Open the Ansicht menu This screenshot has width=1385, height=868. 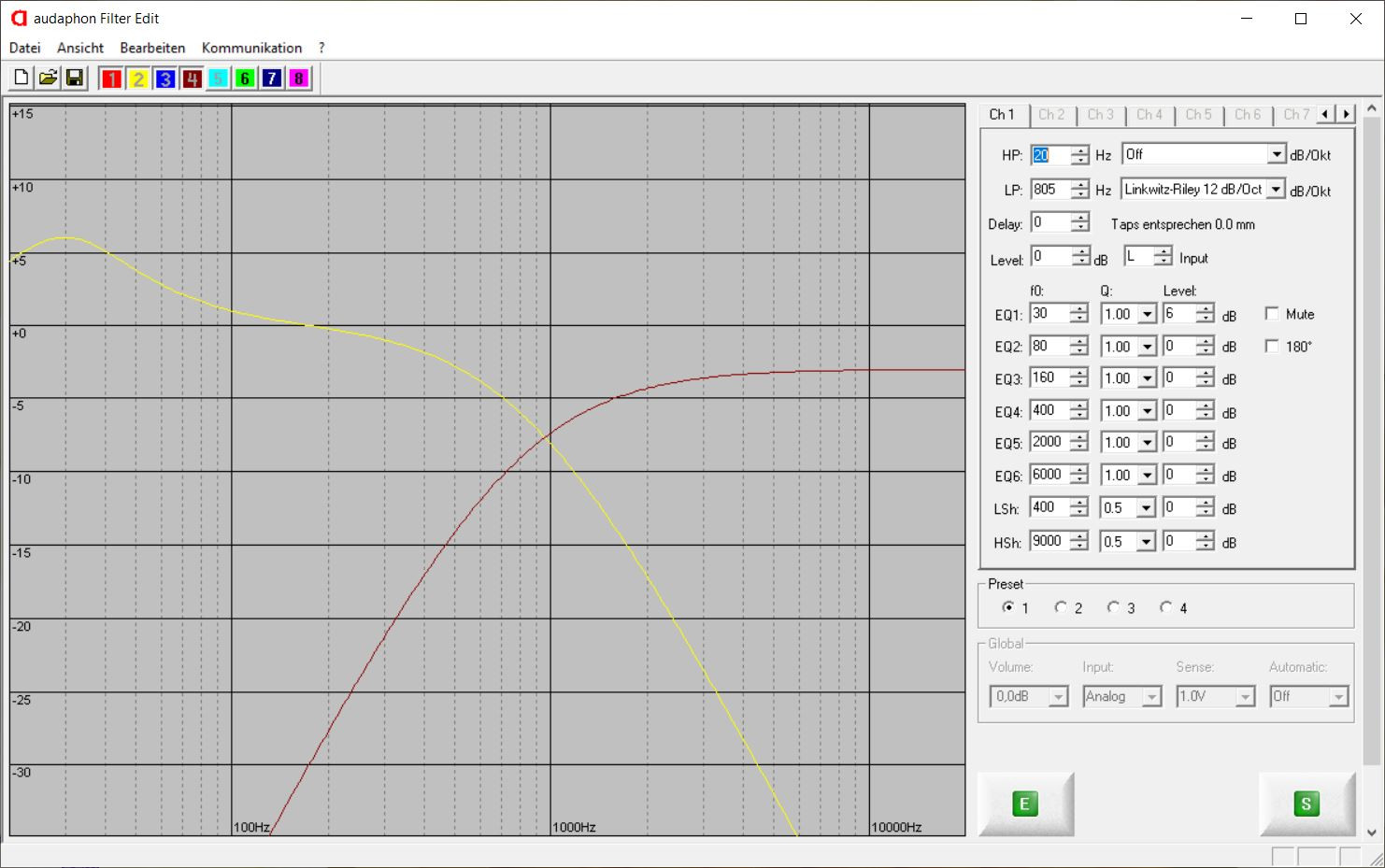click(80, 48)
